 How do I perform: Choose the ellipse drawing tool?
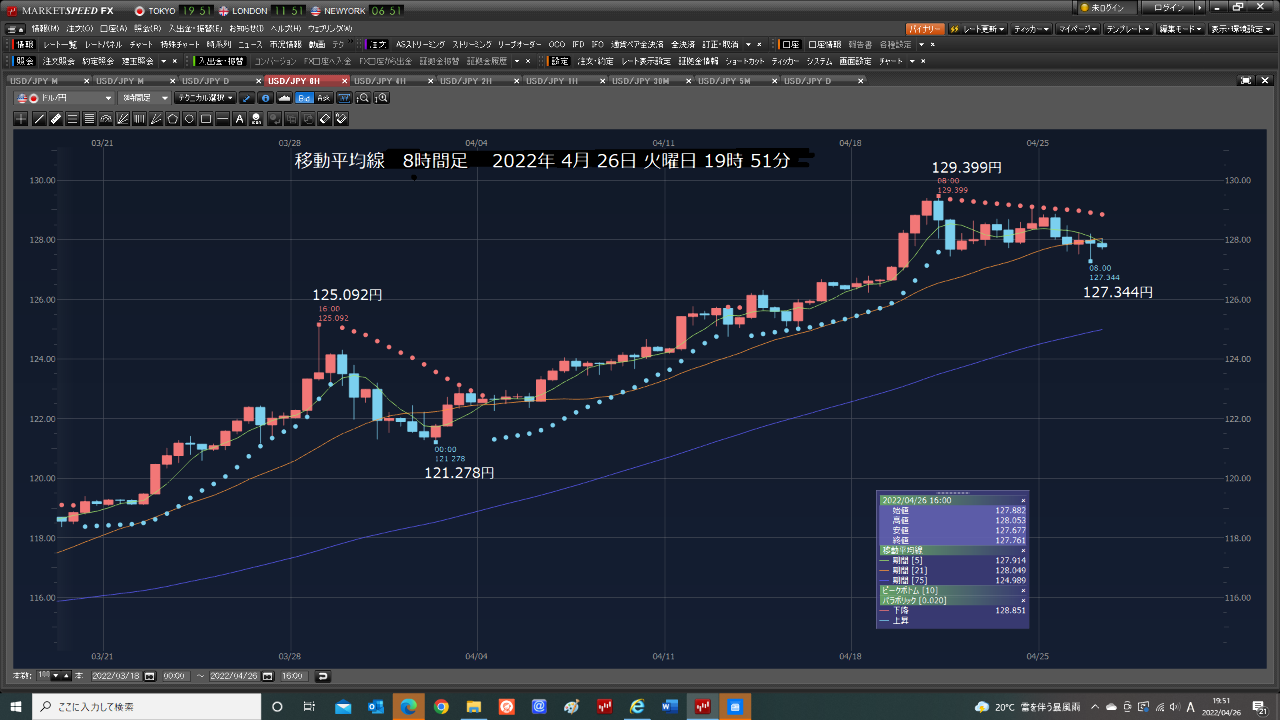point(189,119)
